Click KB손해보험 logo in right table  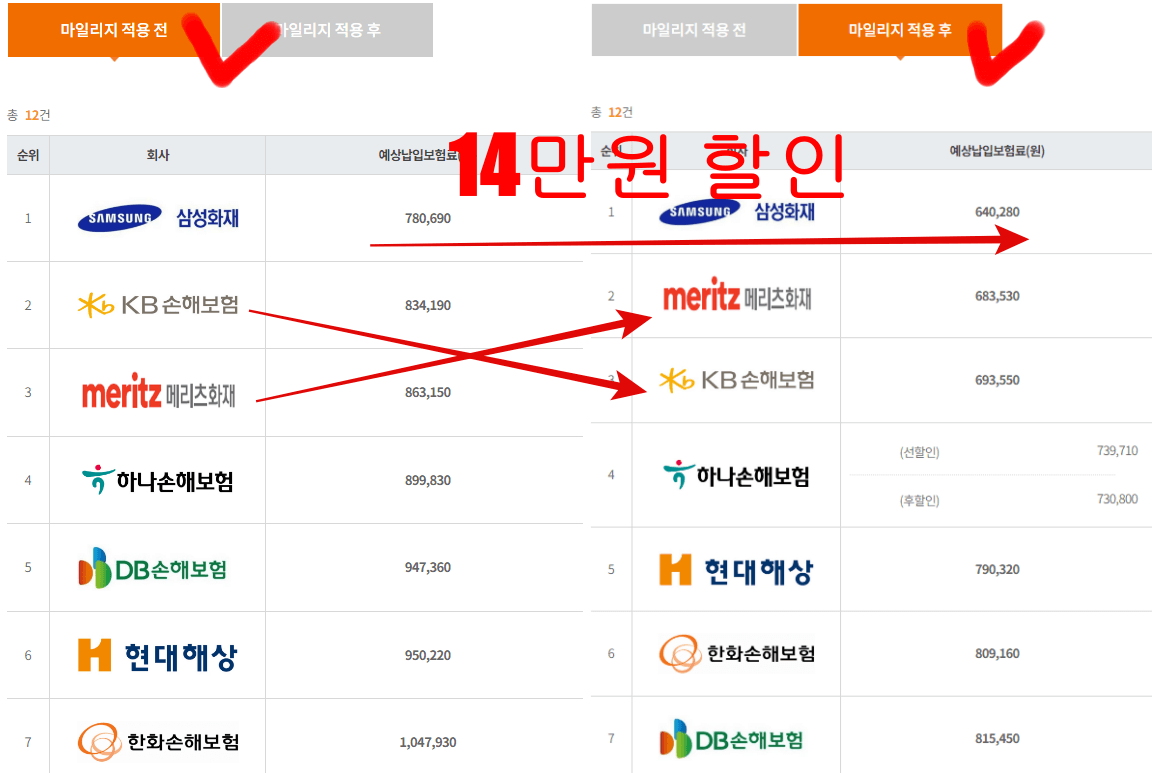tap(737, 380)
